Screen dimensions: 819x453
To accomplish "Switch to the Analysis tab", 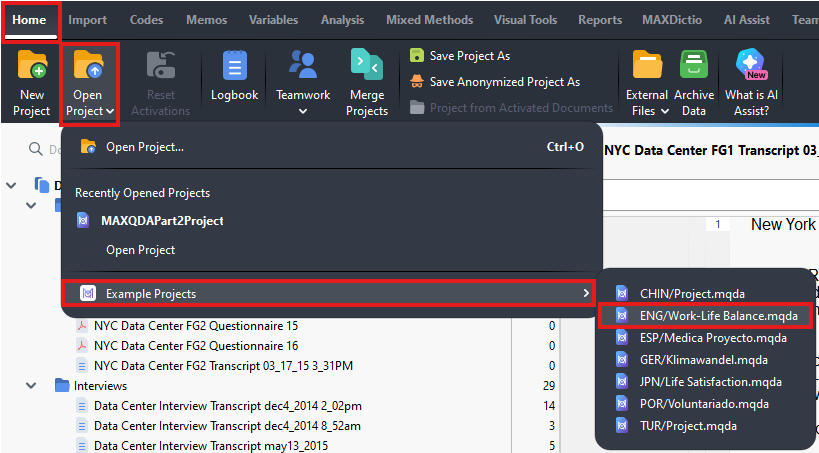I will tap(342, 20).
